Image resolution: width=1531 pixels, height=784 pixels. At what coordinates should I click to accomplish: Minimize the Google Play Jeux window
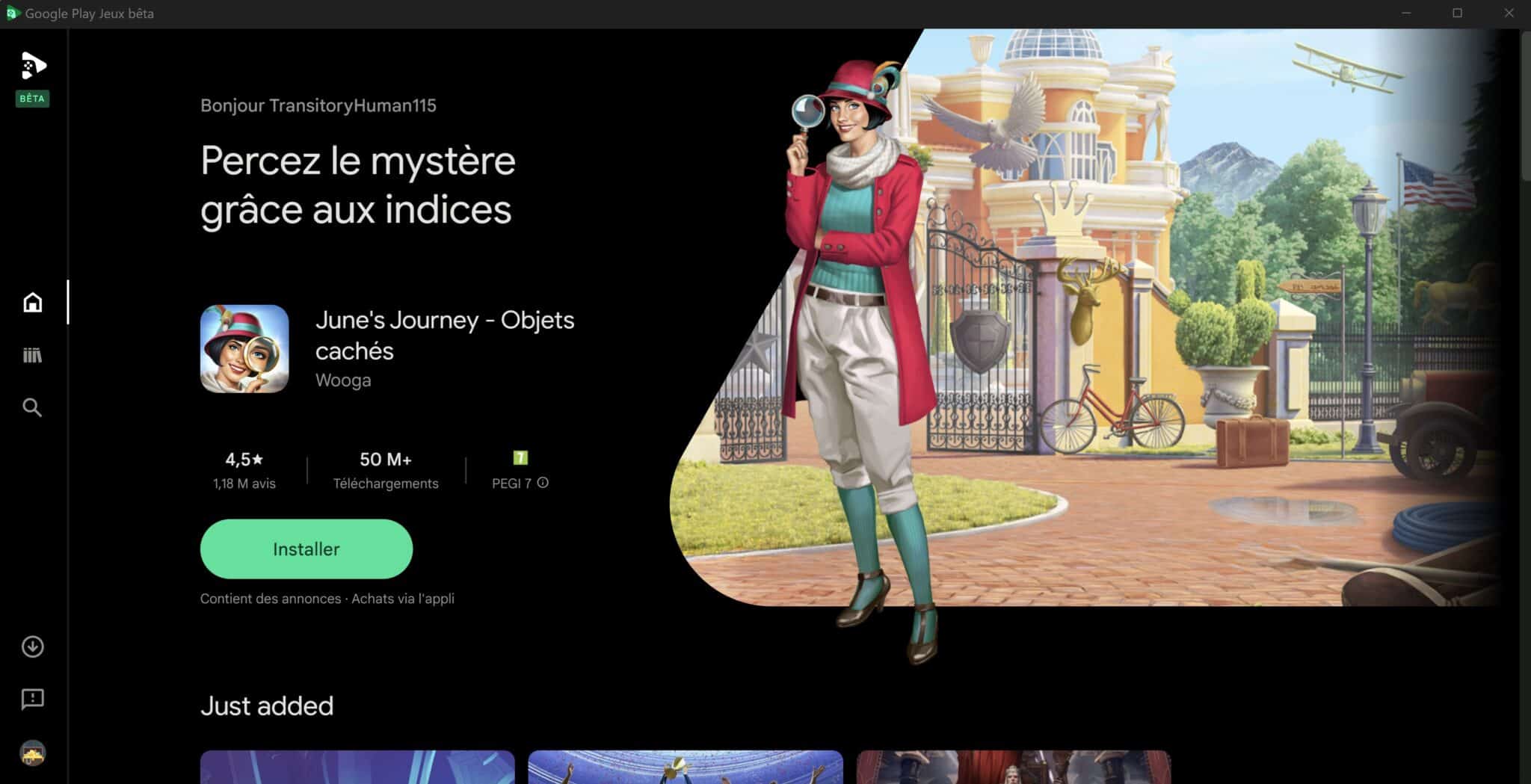[1406, 13]
